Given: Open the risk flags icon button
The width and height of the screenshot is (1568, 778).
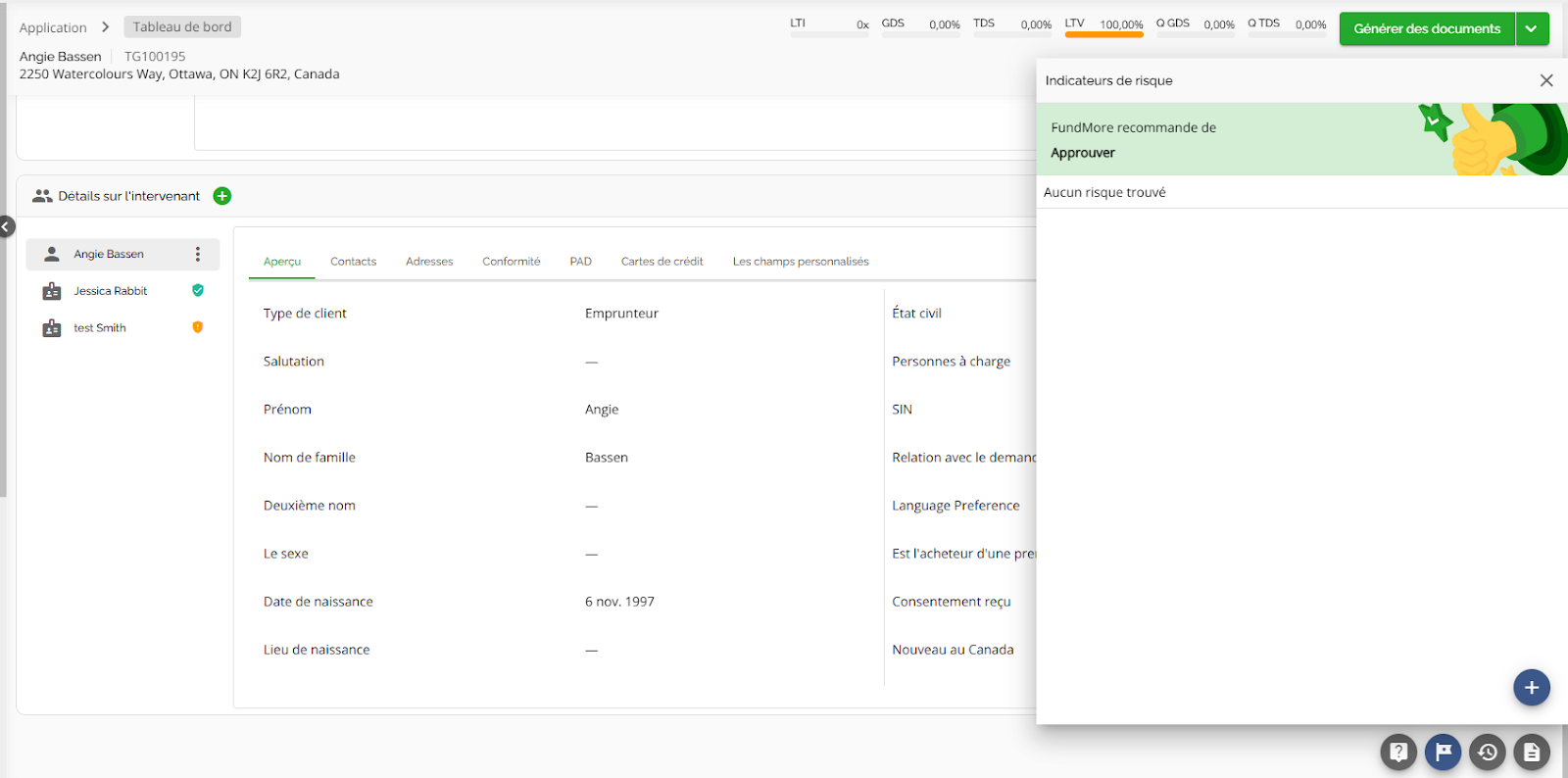Looking at the screenshot, I should pyautogui.click(x=1444, y=753).
